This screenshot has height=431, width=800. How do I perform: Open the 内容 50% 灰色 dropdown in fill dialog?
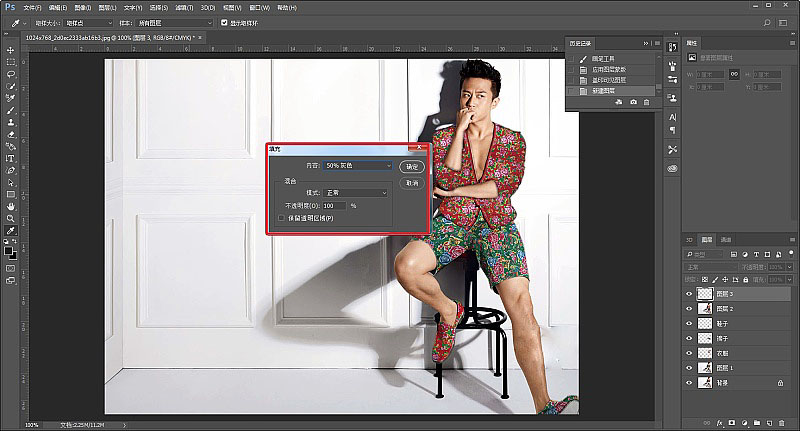[x=358, y=166]
